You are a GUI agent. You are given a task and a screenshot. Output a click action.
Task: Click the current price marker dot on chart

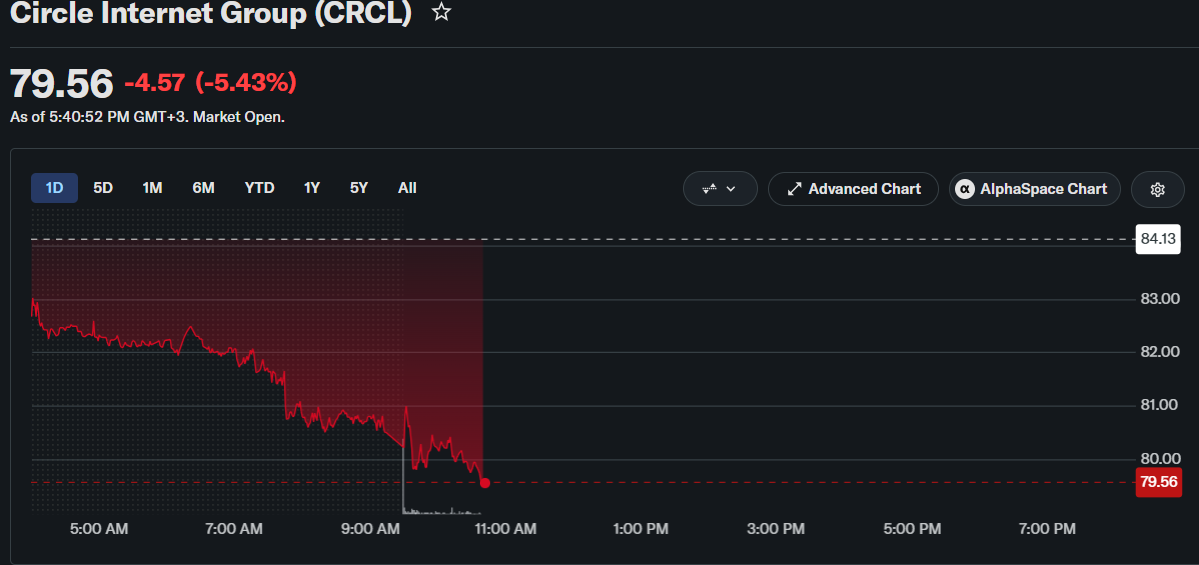click(x=485, y=482)
